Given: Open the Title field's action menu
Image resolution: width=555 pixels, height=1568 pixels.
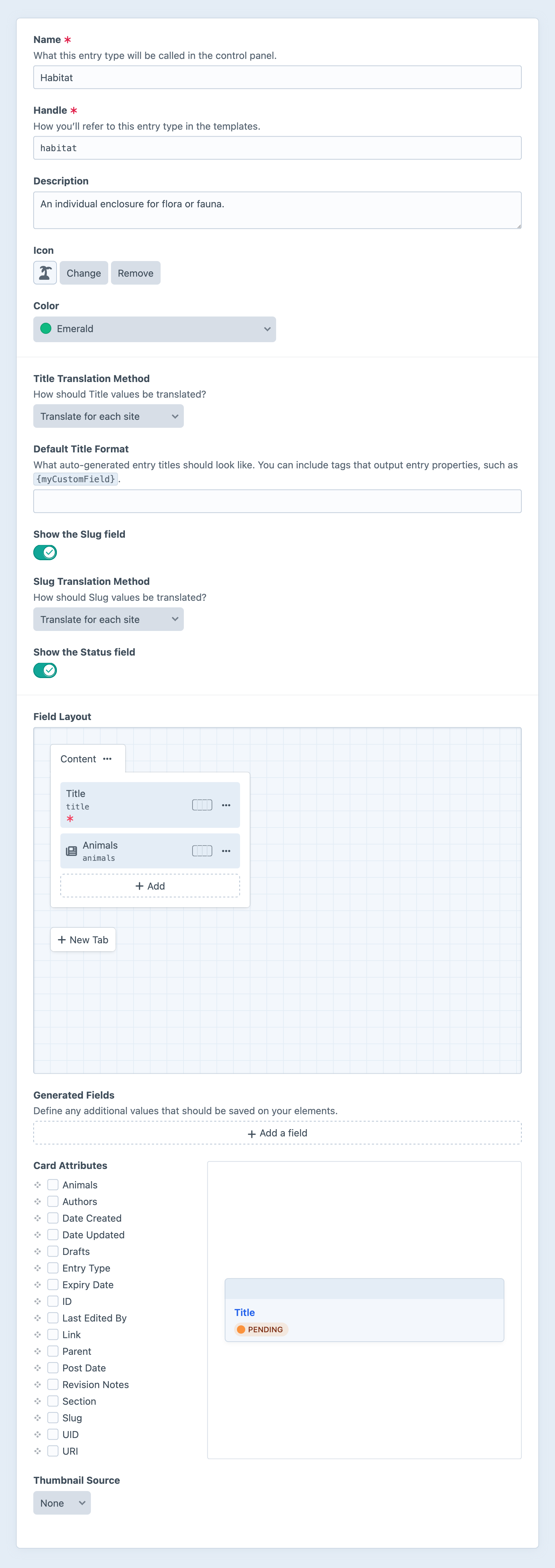Looking at the screenshot, I should pos(226,805).
